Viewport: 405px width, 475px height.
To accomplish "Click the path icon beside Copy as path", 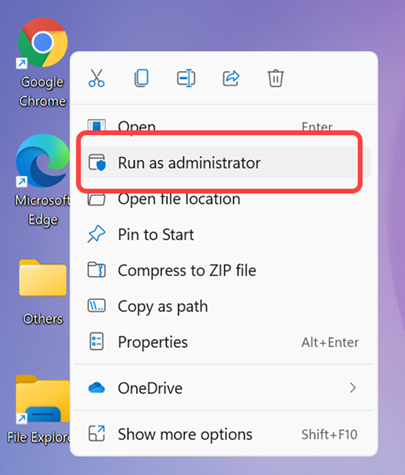I will coord(97,306).
